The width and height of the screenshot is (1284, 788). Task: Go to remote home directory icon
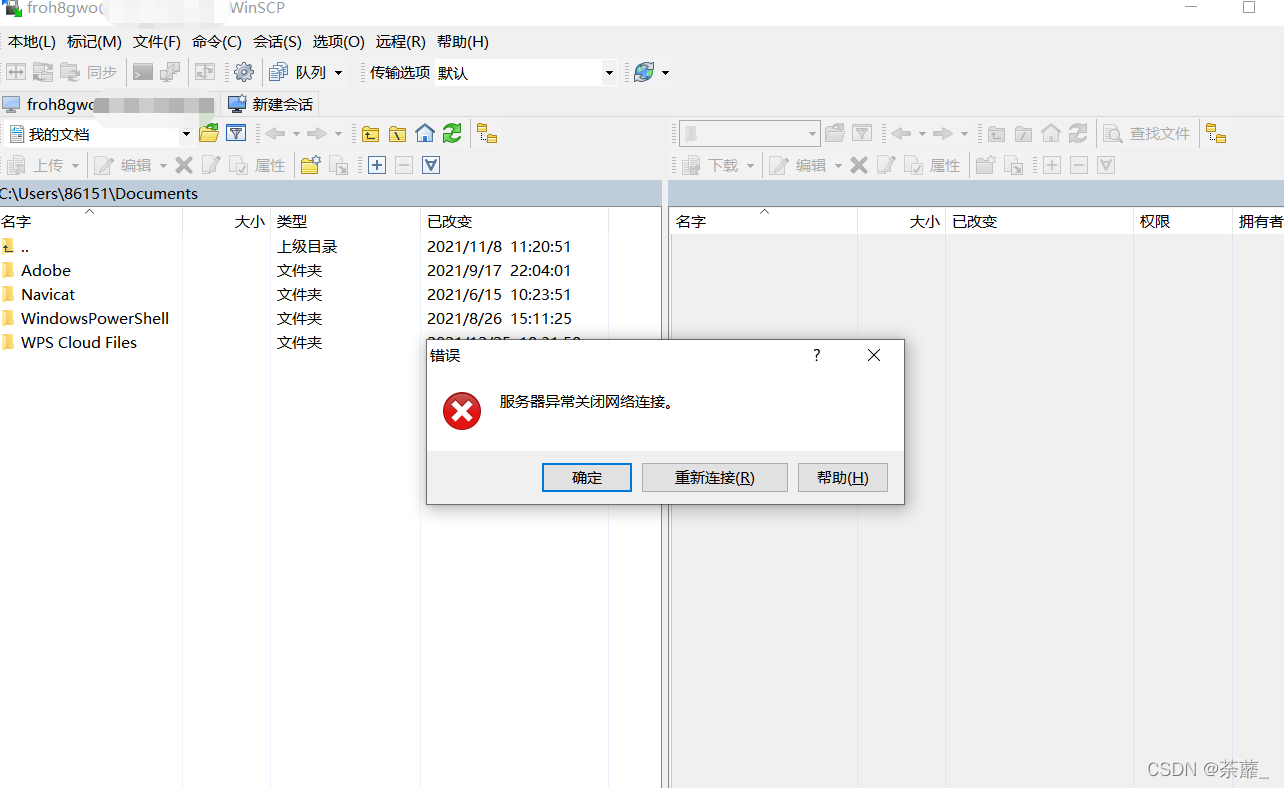click(x=1051, y=133)
